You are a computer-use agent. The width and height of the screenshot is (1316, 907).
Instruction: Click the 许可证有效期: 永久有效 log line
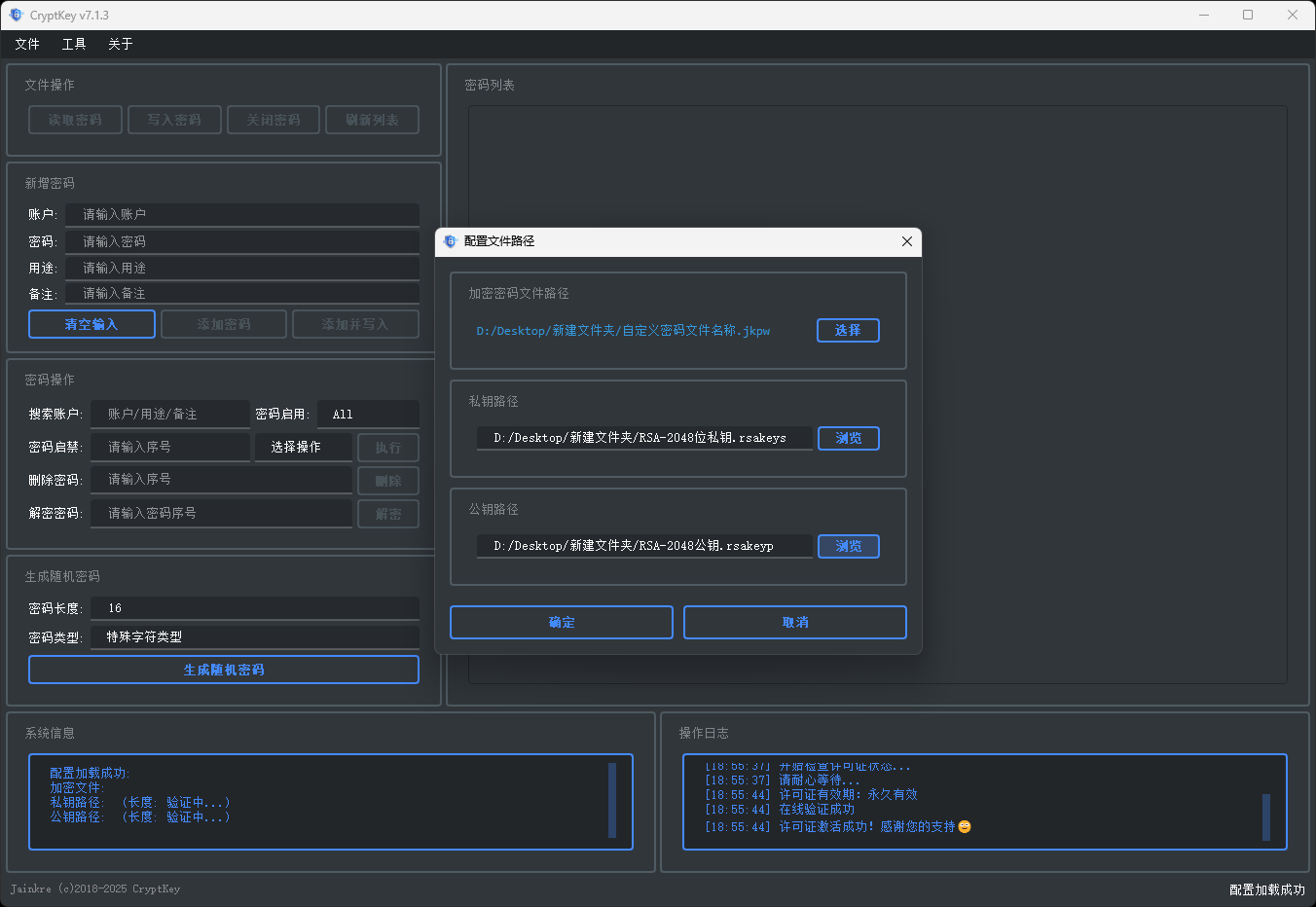[x=811, y=795]
